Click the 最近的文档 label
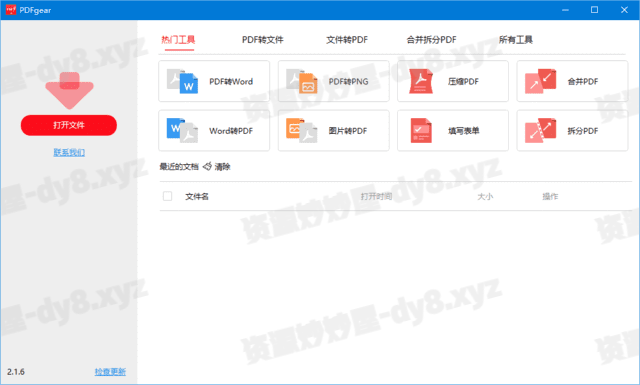The image size is (640, 385). [179, 167]
